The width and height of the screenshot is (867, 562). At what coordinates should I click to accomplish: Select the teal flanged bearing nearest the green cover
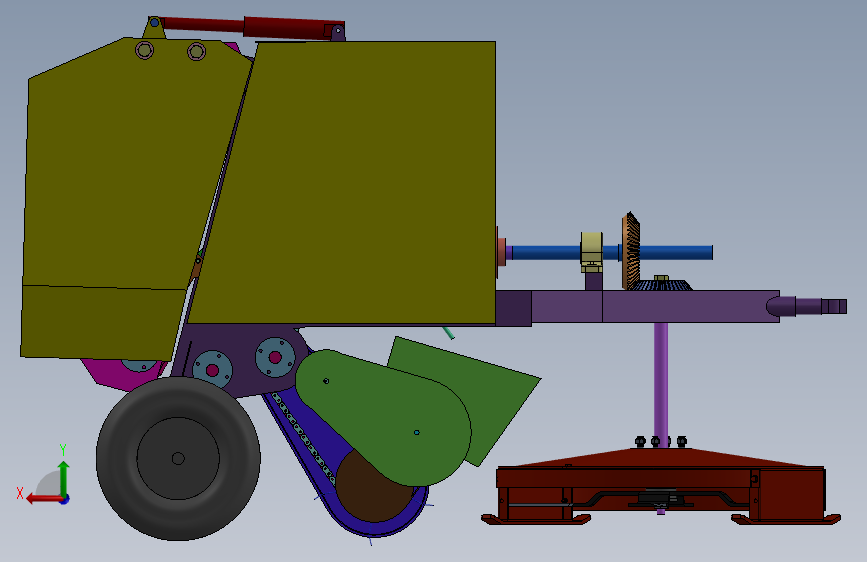coord(275,357)
